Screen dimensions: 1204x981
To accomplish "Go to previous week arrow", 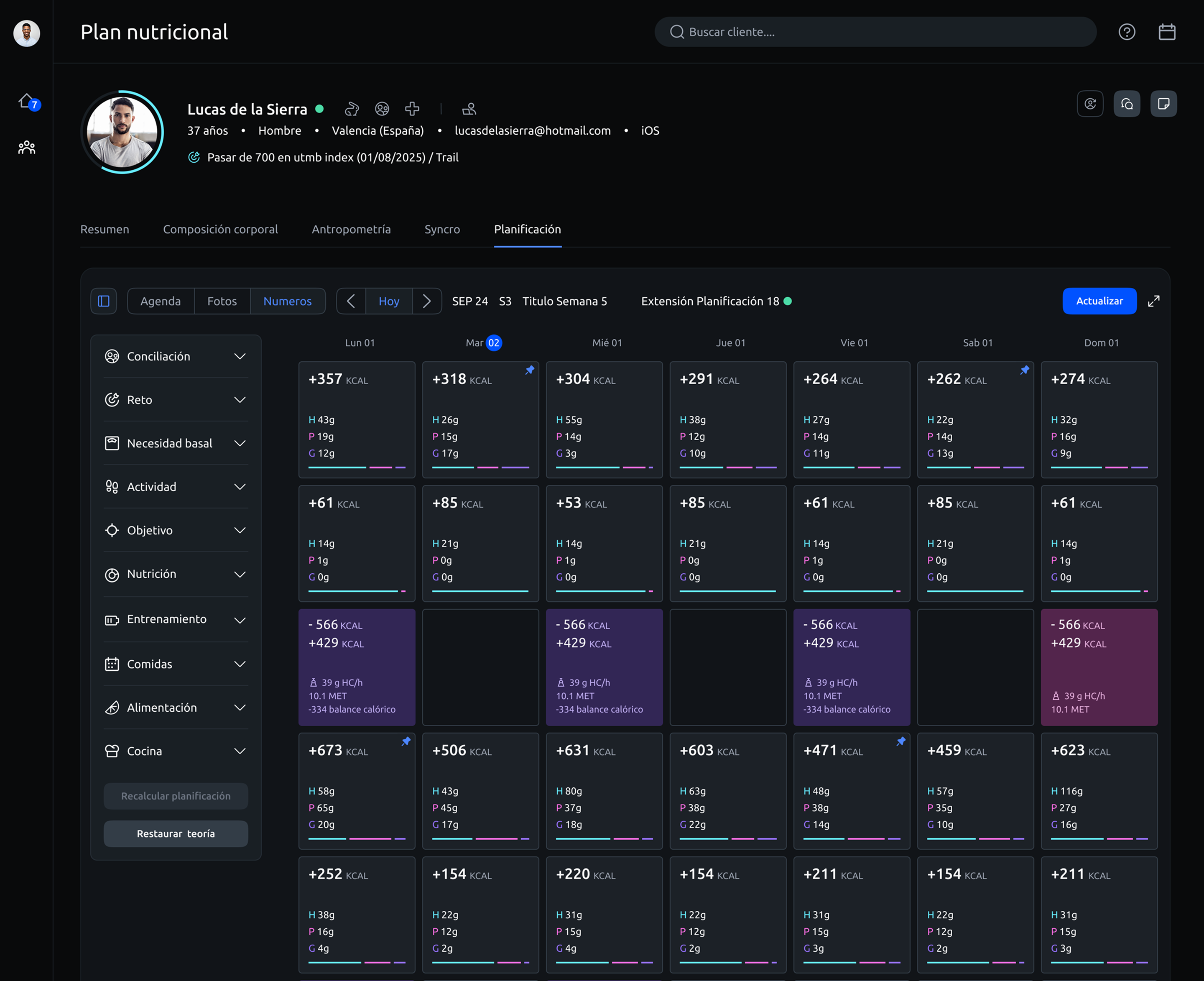I will point(351,301).
